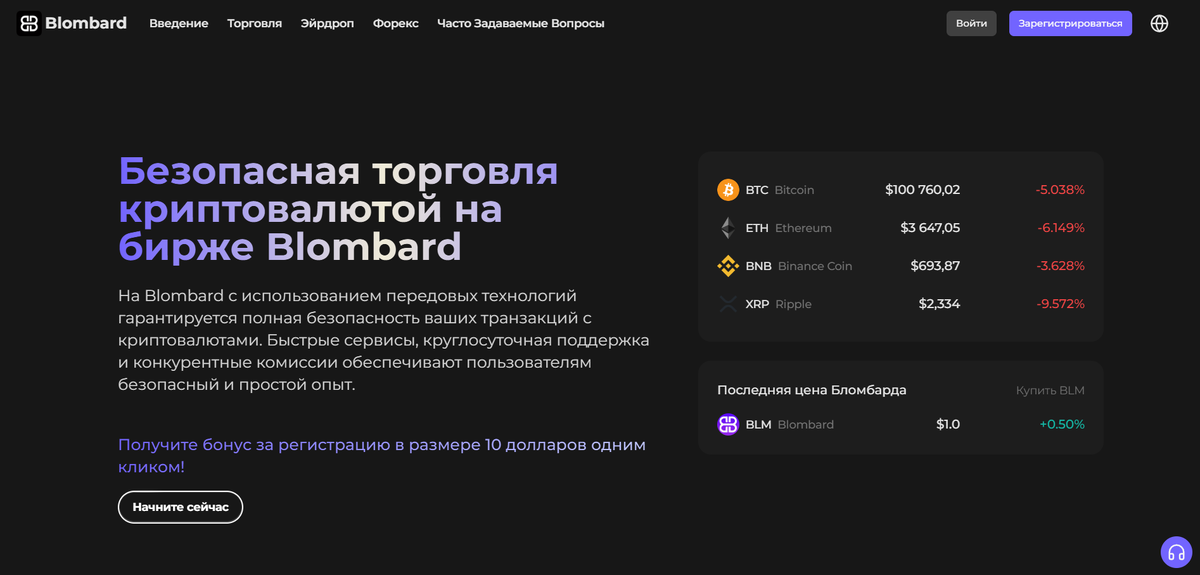Select the -9.572% change value
The height and width of the screenshot is (575, 1200).
[x=1060, y=304]
